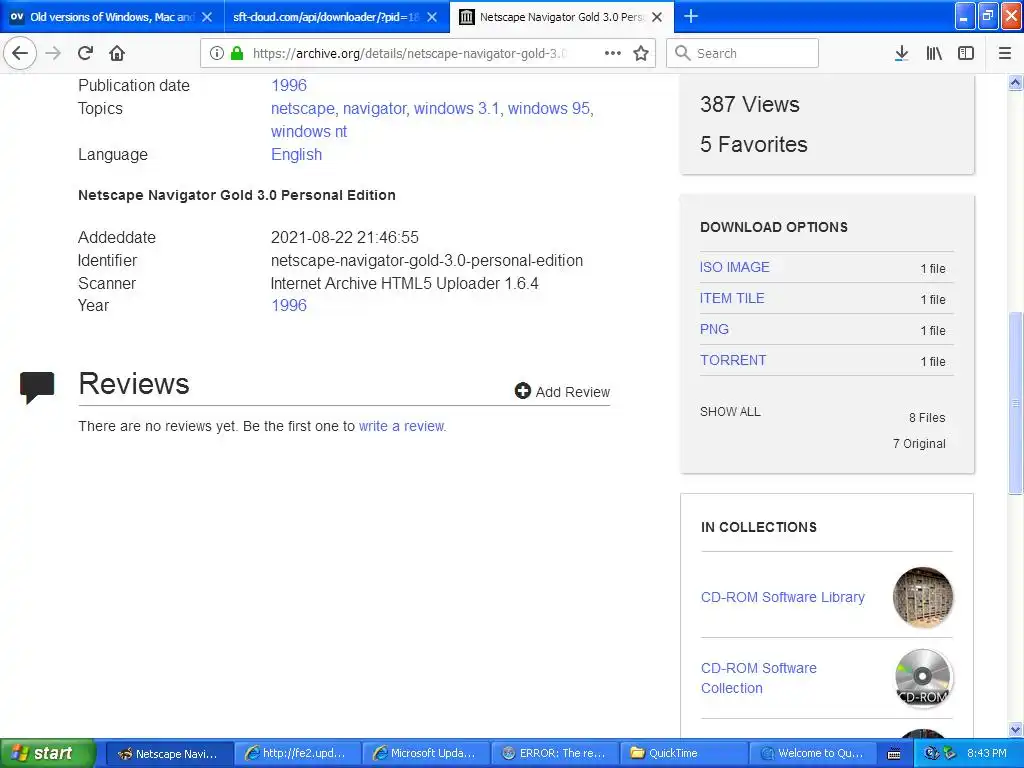Screen dimensions: 1024x768
Task: Close the Old versions of Windows tab
Action: 207,17
